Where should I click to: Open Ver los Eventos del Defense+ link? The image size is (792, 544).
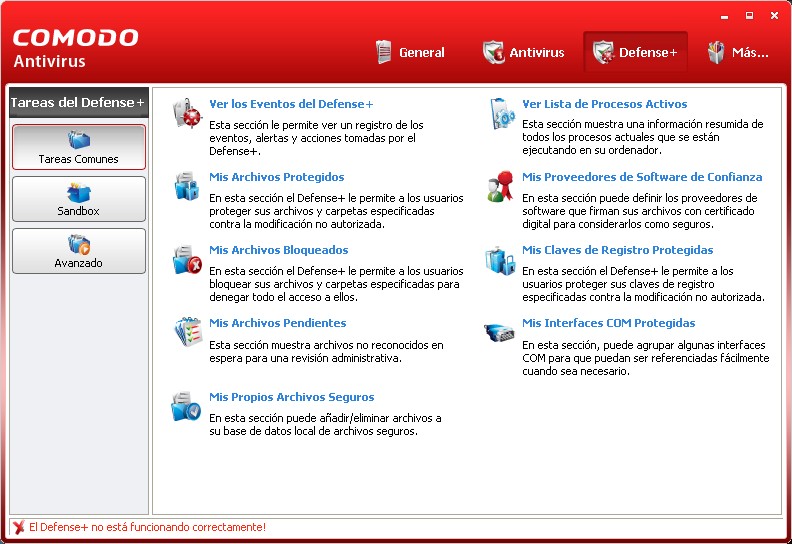point(291,104)
